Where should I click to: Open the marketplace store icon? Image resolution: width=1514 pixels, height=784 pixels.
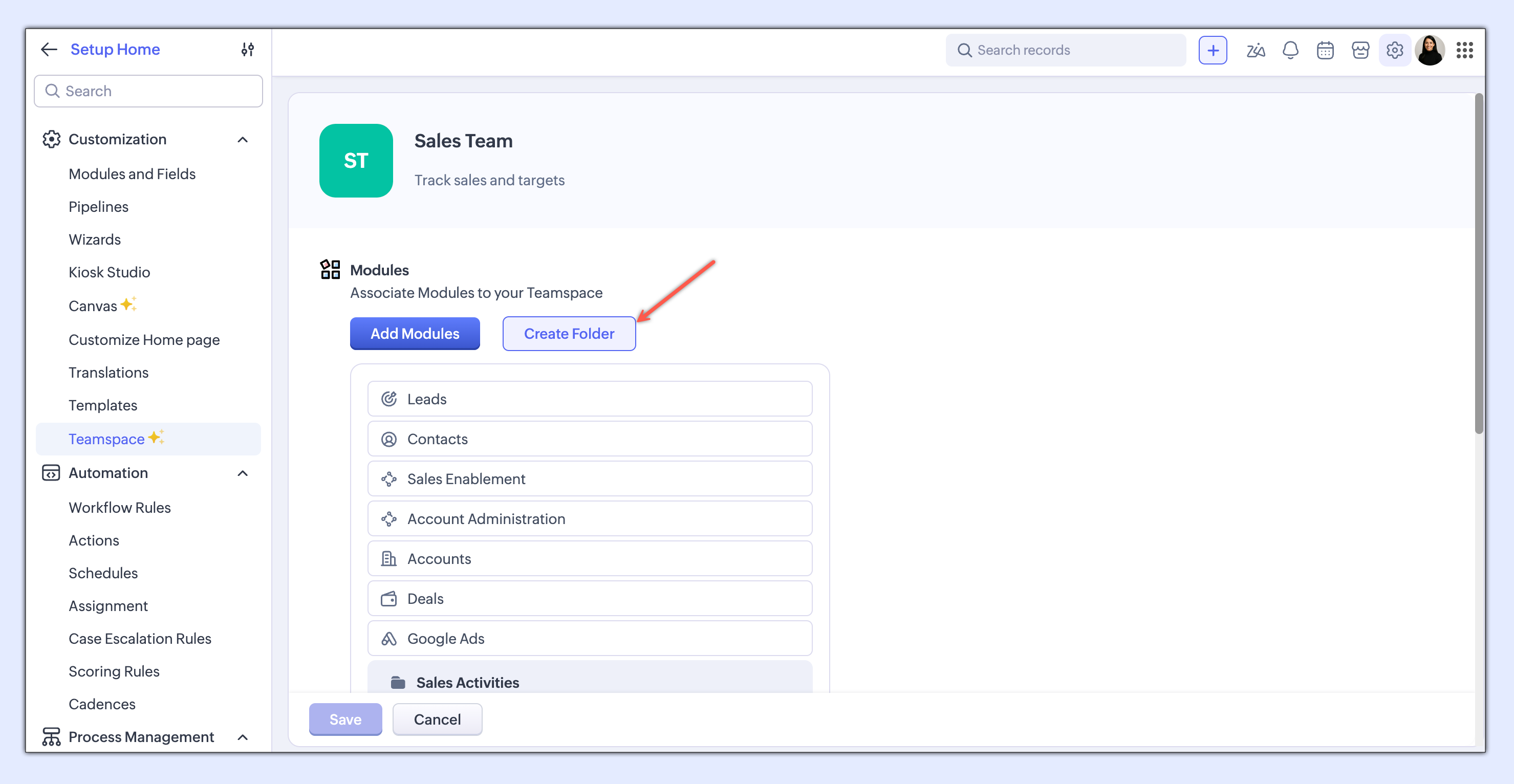(1360, 51)
